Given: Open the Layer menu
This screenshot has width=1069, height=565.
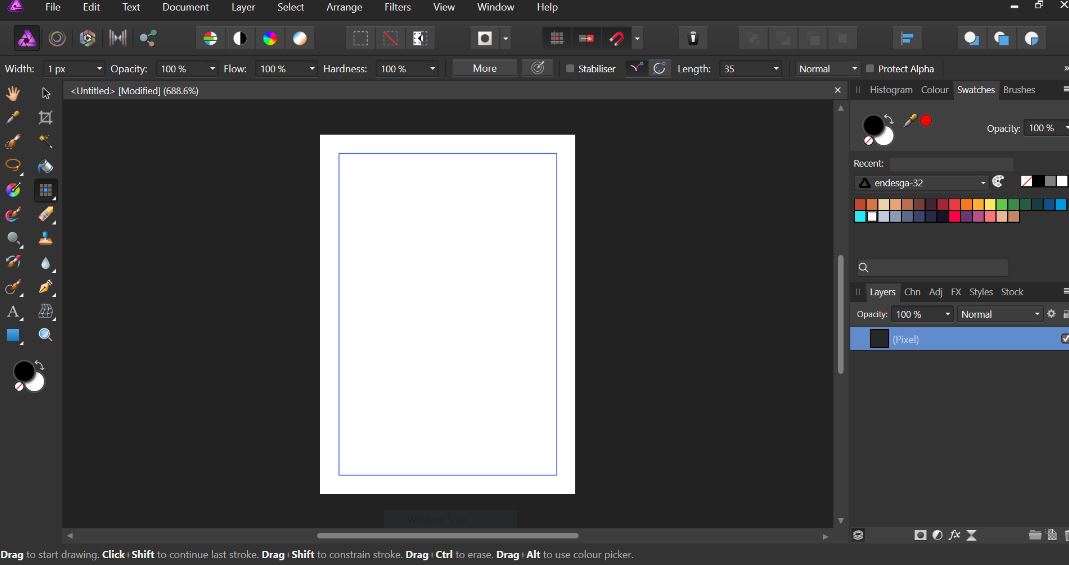Looking at the screenshot, I should click(243, 7).
